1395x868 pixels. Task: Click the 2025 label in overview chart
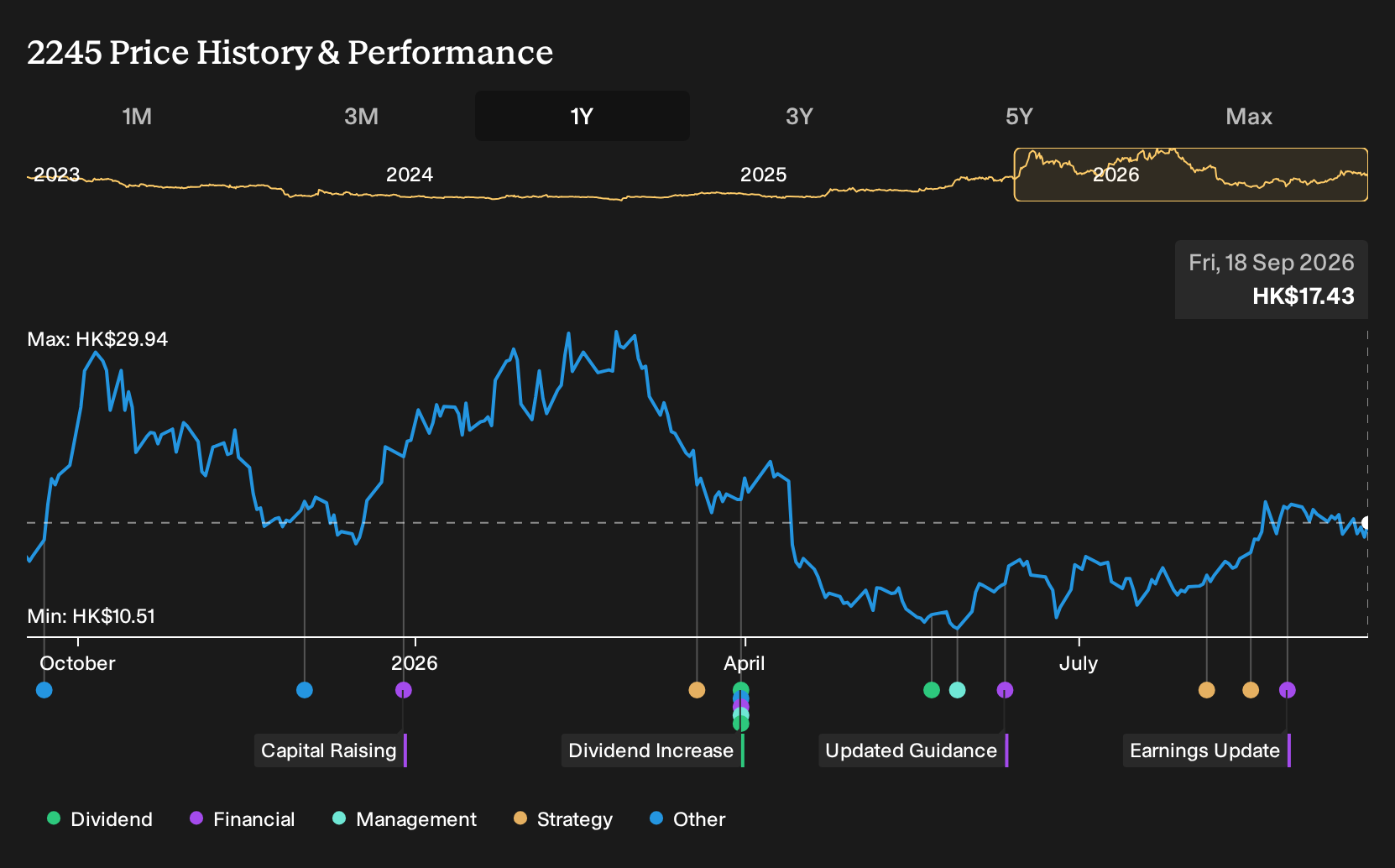pyautogui.click(x=763, y=175)
